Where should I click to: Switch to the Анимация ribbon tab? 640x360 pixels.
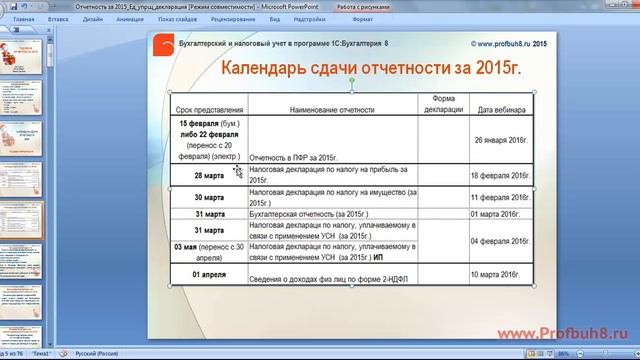click(x=130, y=19)
